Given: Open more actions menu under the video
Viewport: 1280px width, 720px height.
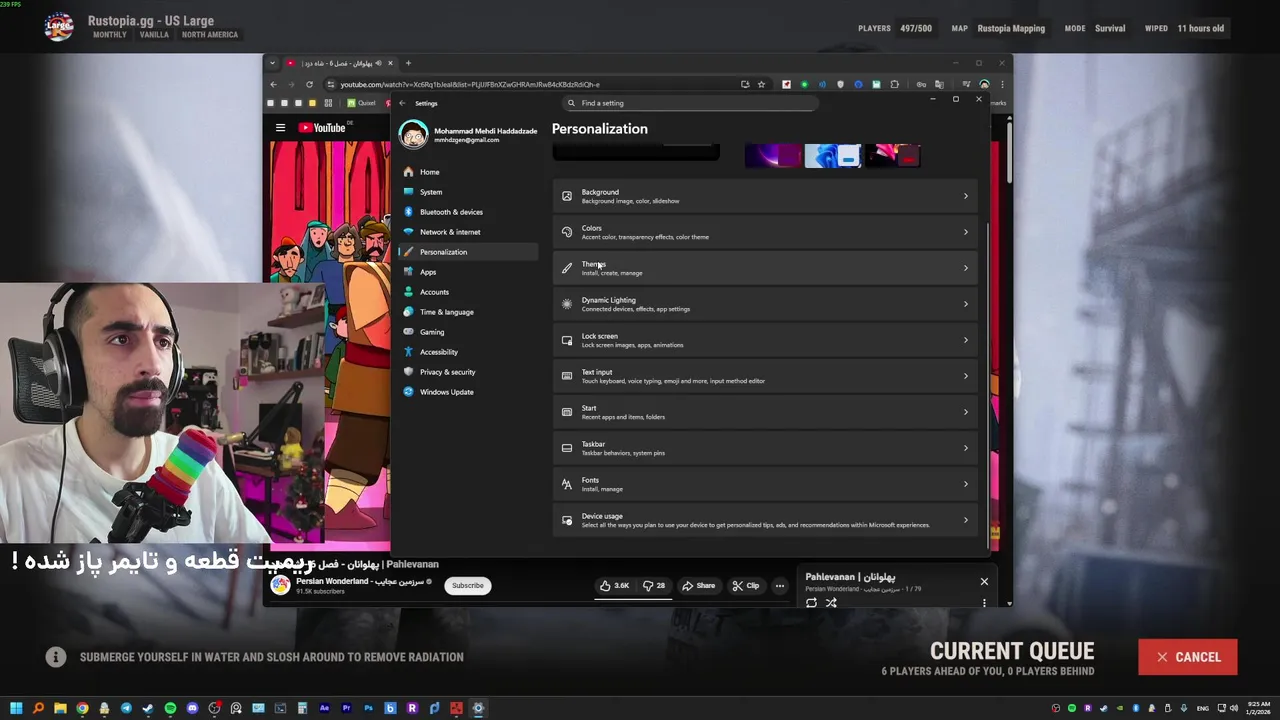Looking at the screenshot, I should click(x=780, y=585).
